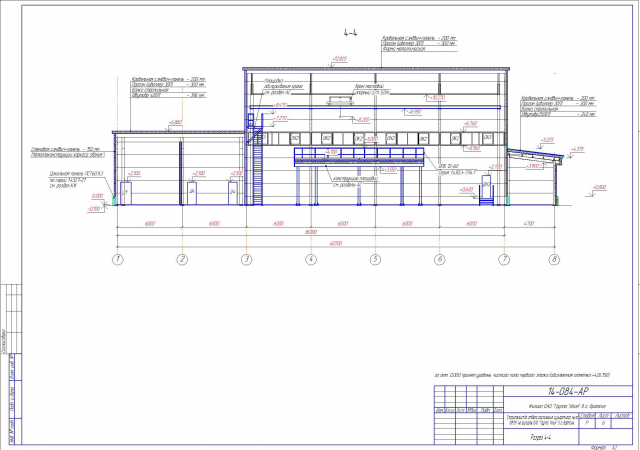Select axis bubble number 4
640x450 pixels.
311,259
